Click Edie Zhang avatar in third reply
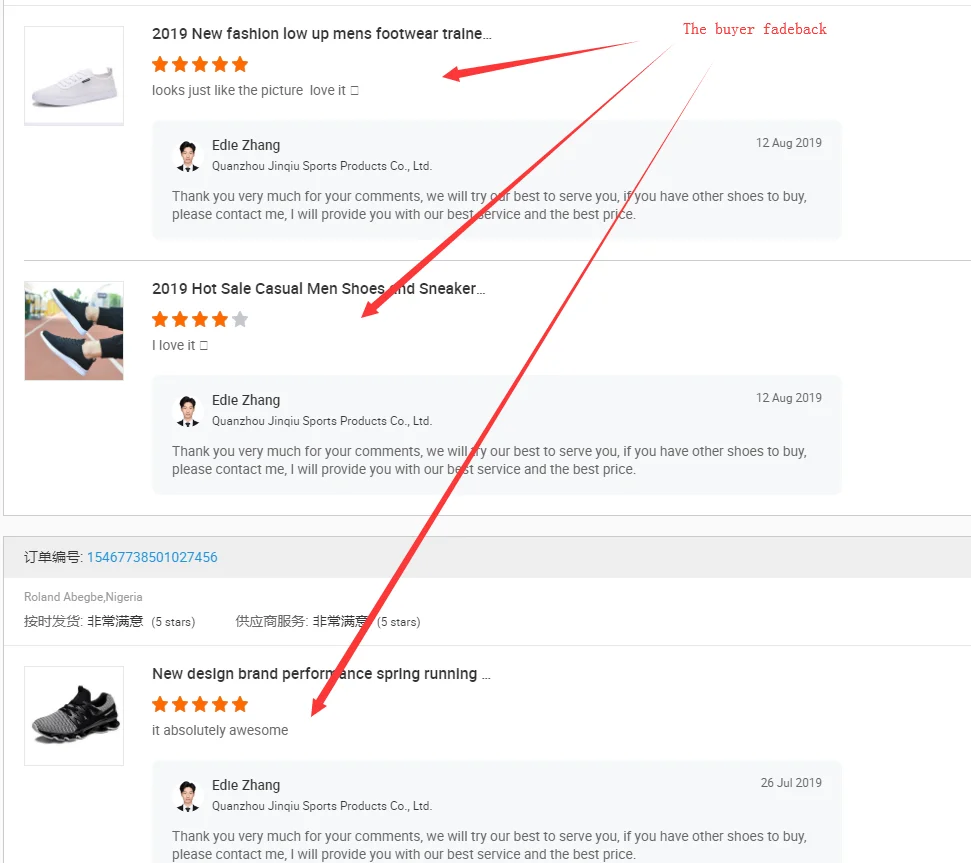The image size is (971, 863). click(x=187, y=796)
